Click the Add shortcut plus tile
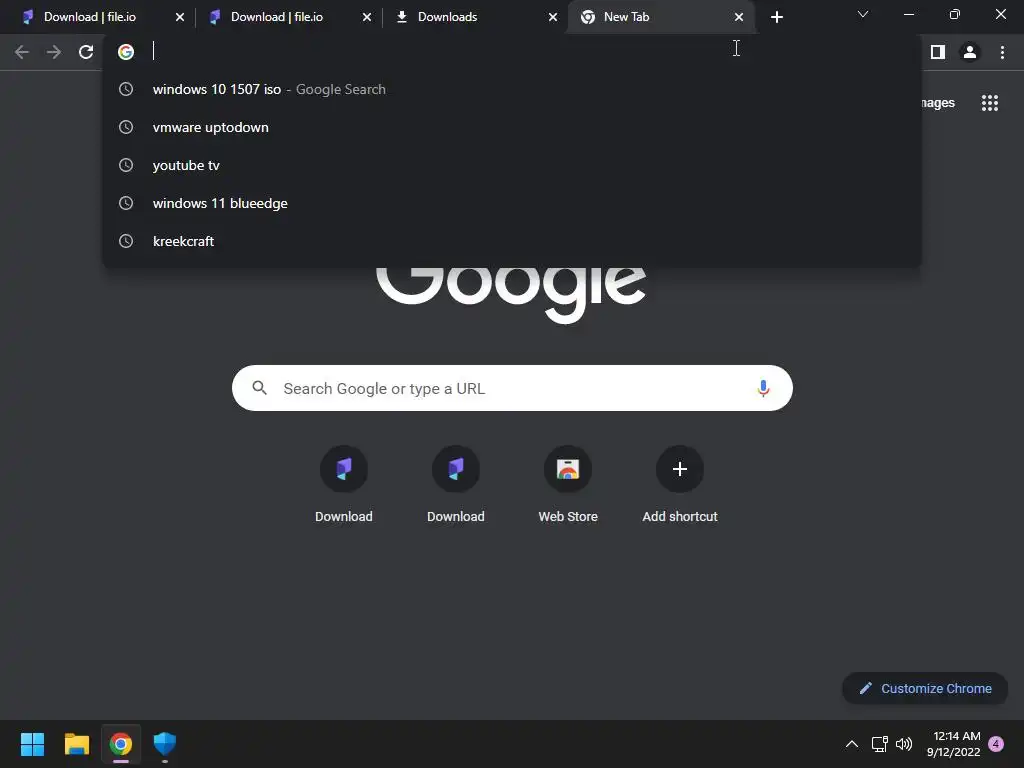This screenshot has width=1024, height=768. pos(680,484)
